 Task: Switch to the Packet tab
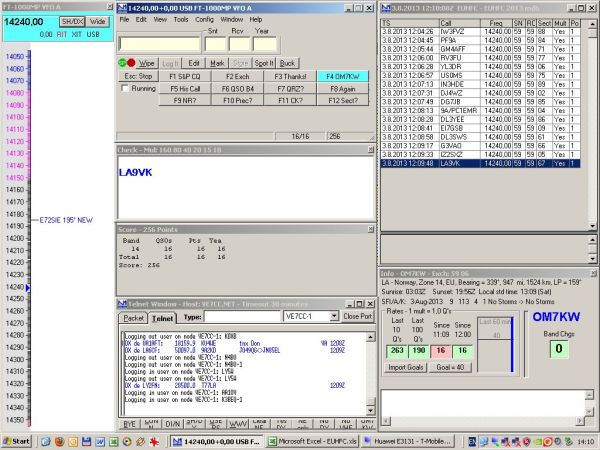(x=133, y=317)
